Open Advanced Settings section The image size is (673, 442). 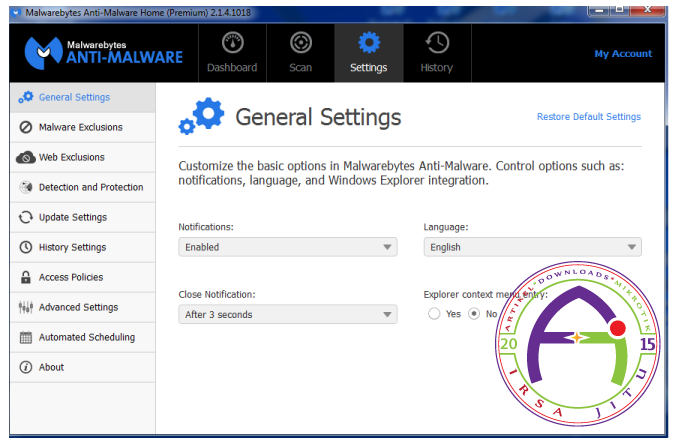(82, 308)
